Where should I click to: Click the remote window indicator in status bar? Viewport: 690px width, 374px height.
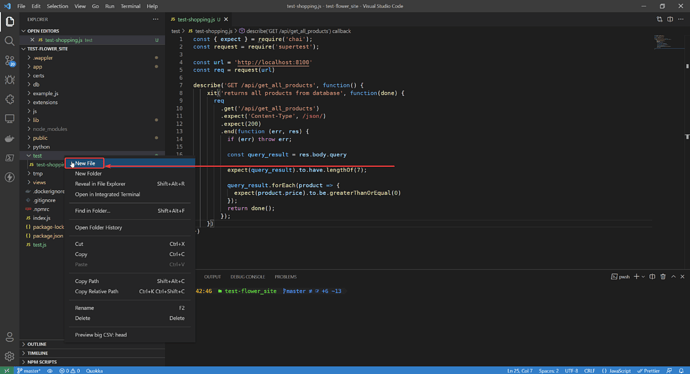coord(7,370)
